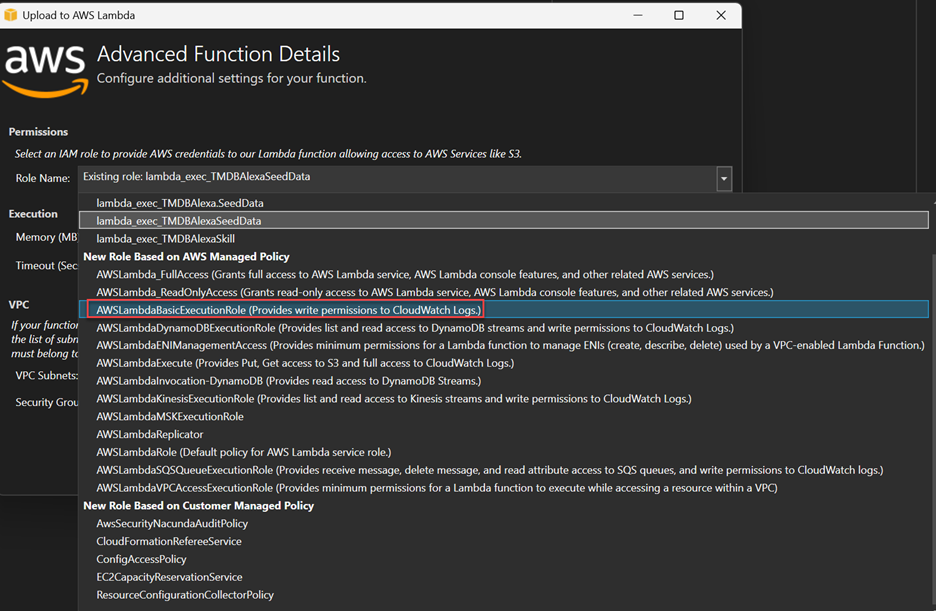Image resolution: width=936 pixels, height=611 pixels.
Task: Select lambda_exec_TMDBAlexa.SeedData role
Action: coord(180,203)
